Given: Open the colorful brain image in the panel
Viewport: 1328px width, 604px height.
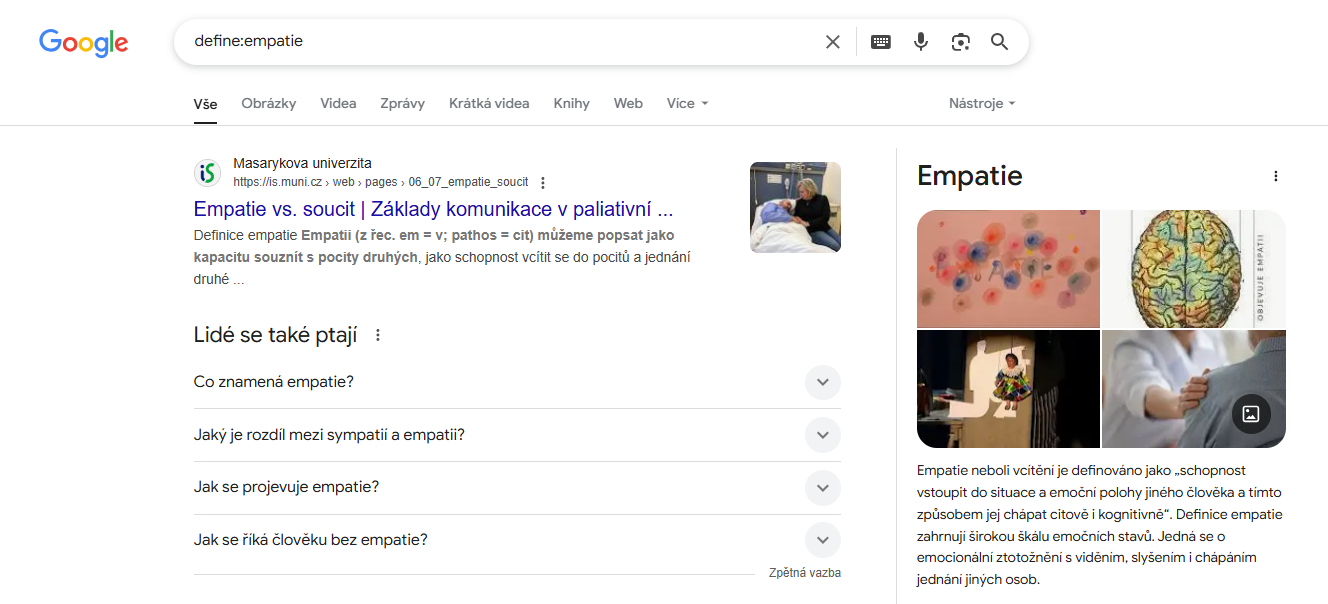Looking at the screenshot, I should pyautogui.click(x=1193, y=269).
